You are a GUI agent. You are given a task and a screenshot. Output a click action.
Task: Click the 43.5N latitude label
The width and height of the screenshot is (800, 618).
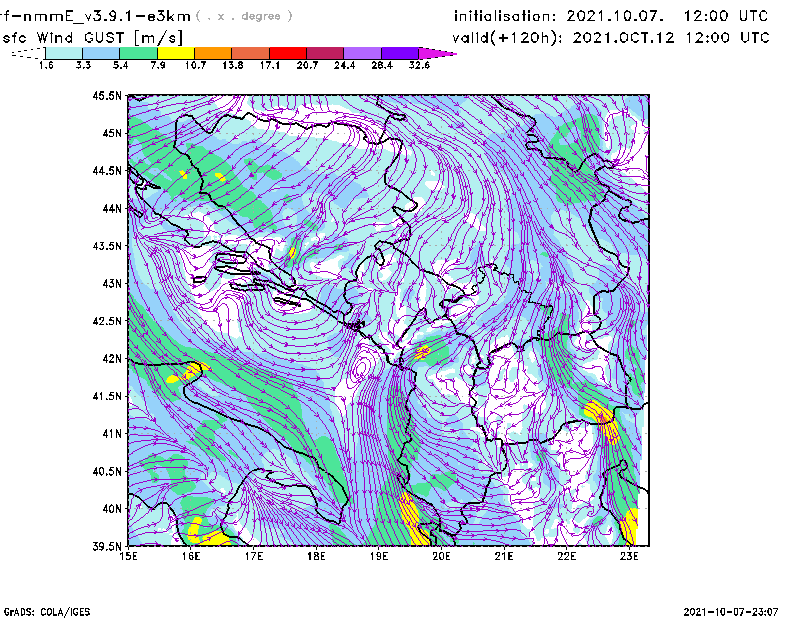(x=107, y=246)
